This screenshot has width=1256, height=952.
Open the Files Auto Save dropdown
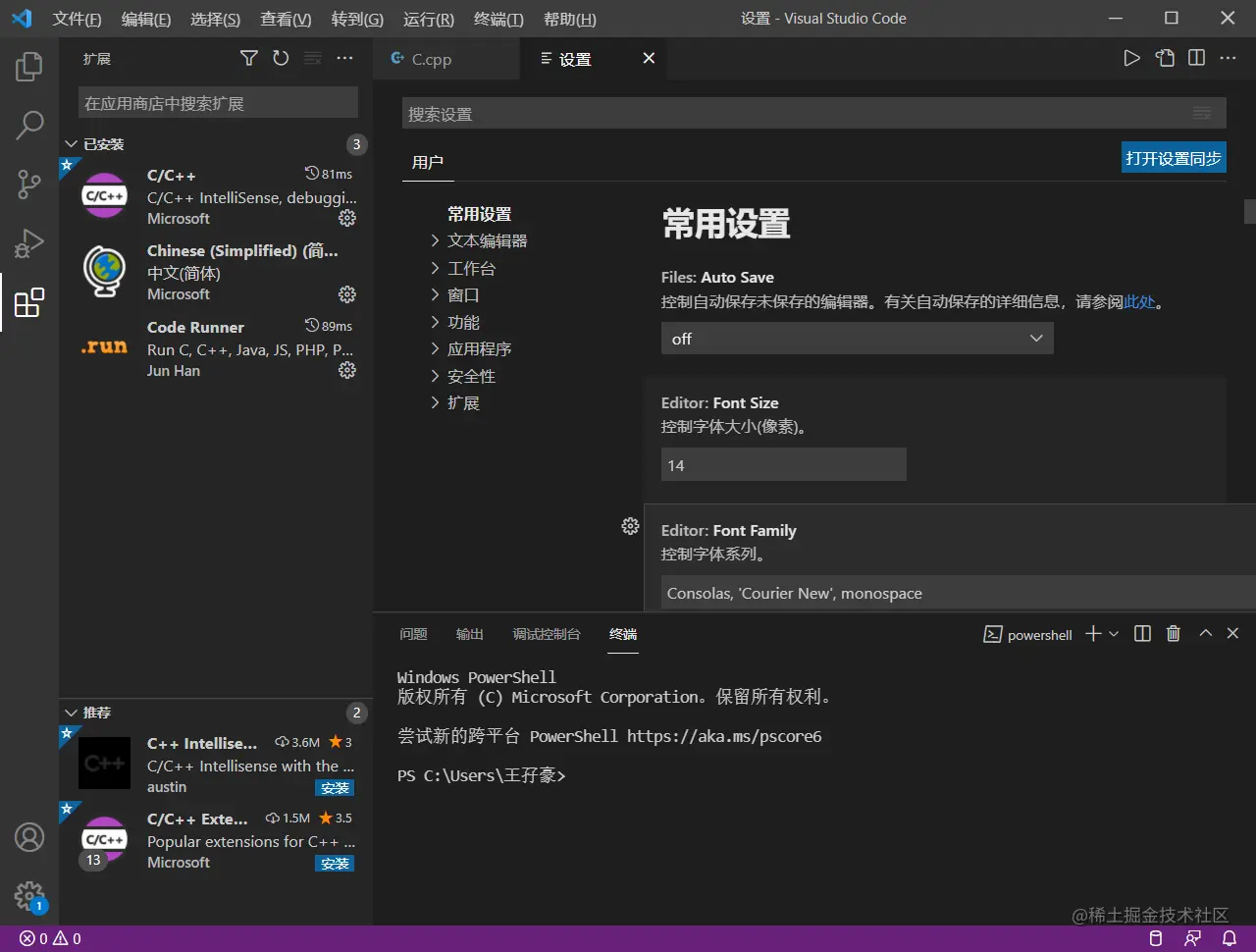[858, 339]
